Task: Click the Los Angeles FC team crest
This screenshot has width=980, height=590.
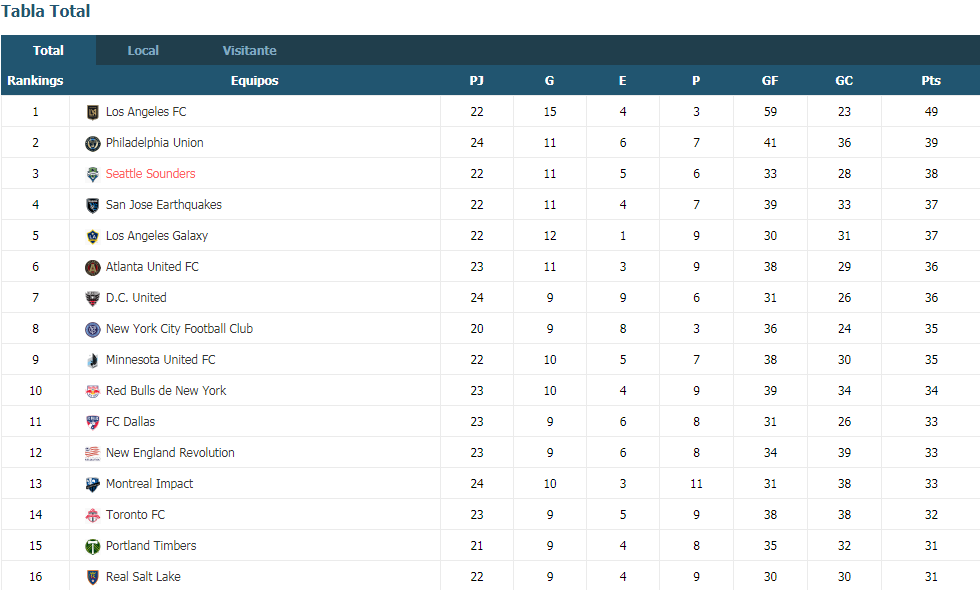Action: [92, 112]
